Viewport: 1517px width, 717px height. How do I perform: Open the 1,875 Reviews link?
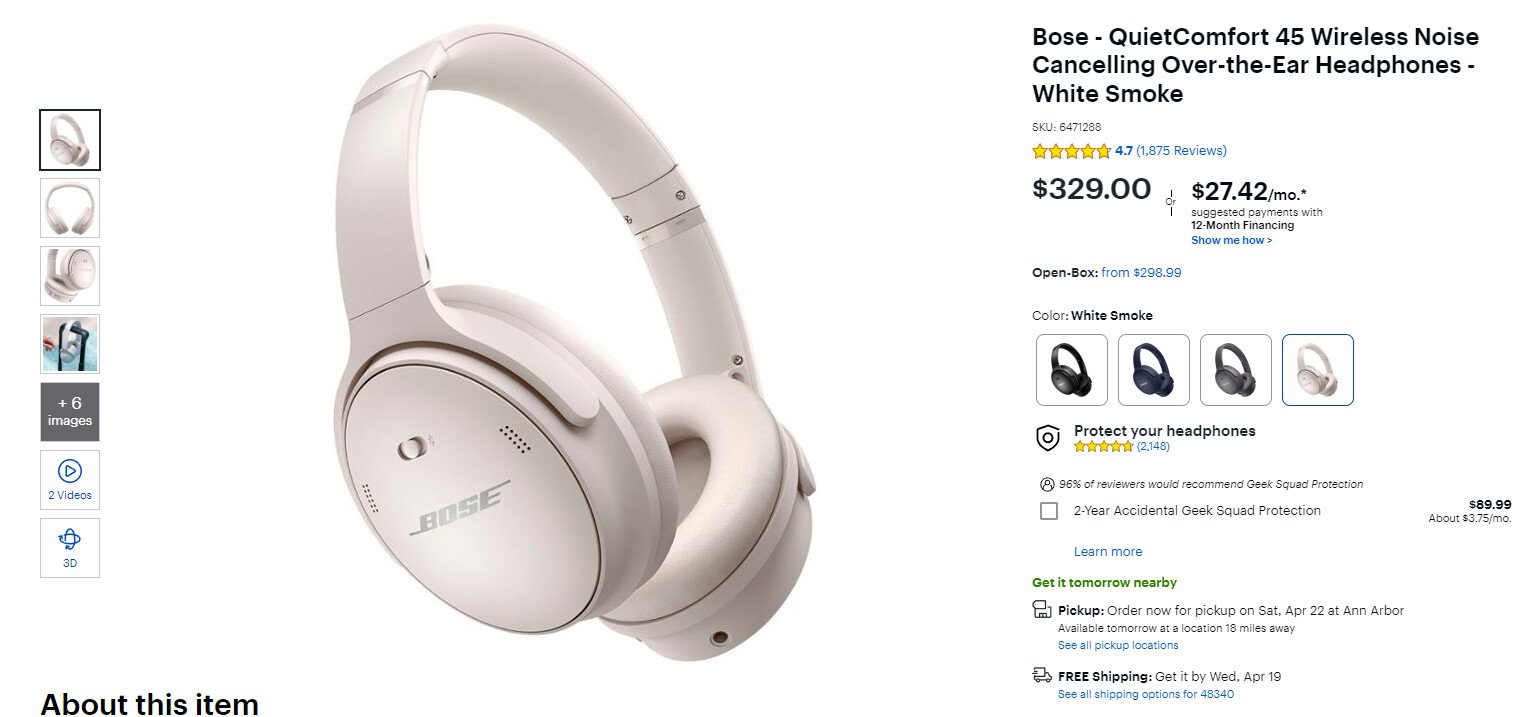(x=1181, y=151)
